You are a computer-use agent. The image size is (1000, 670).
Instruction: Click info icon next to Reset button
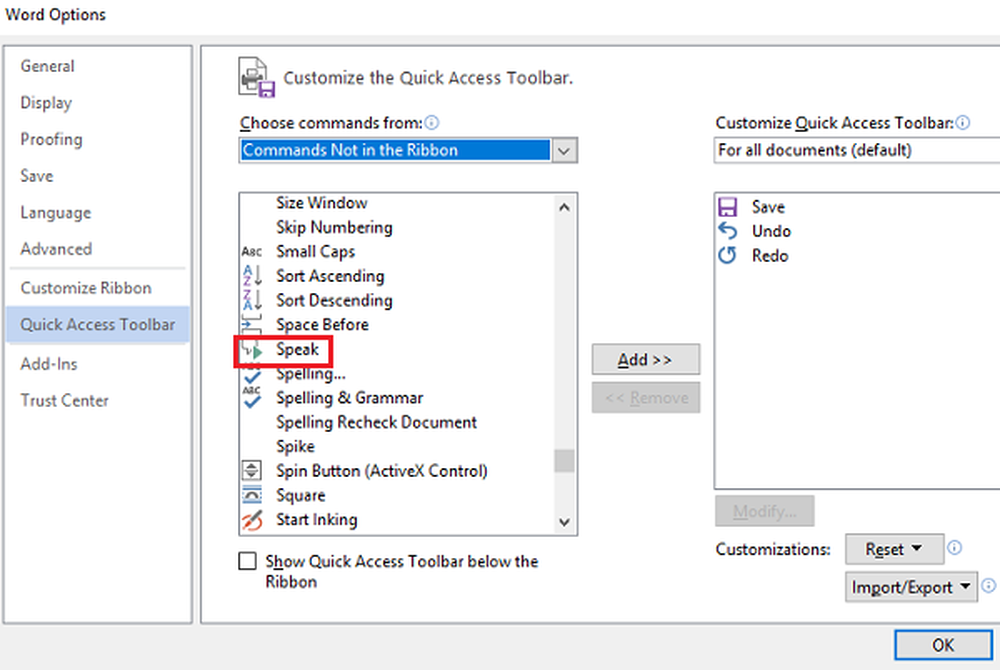pos(954,548)
